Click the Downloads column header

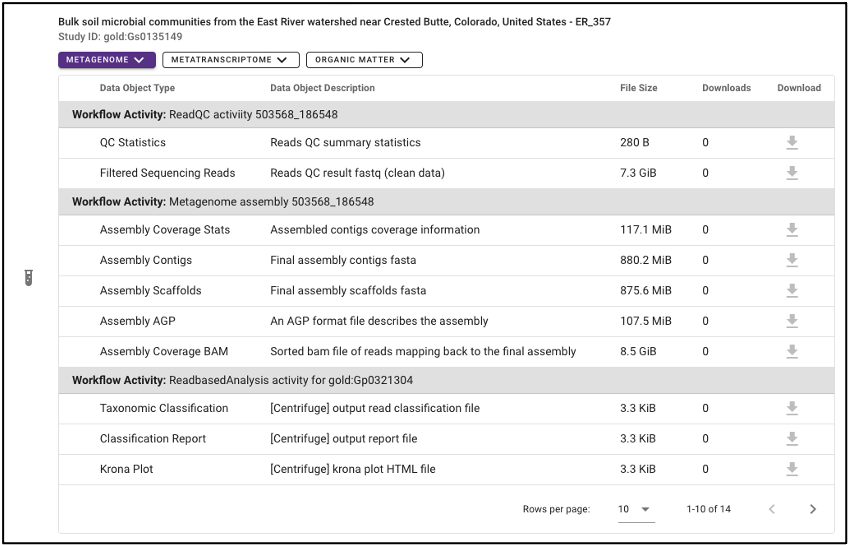click(726, 88)
